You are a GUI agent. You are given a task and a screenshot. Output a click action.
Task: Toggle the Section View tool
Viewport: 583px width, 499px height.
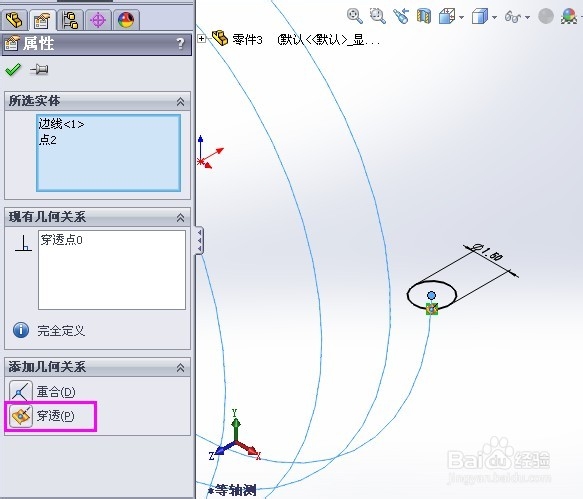(x=424, y=16)
